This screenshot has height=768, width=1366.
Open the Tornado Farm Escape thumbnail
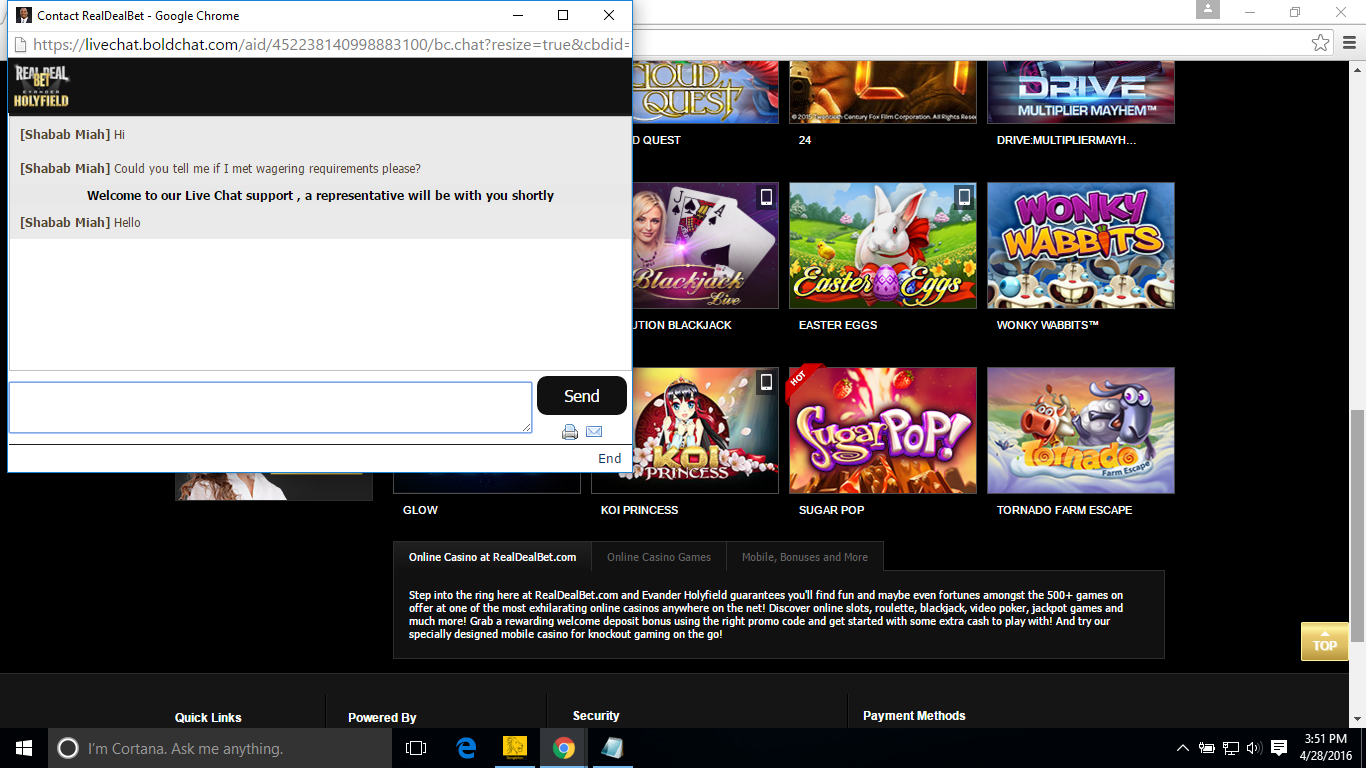pyautogui.click(x=1081, y=430)
